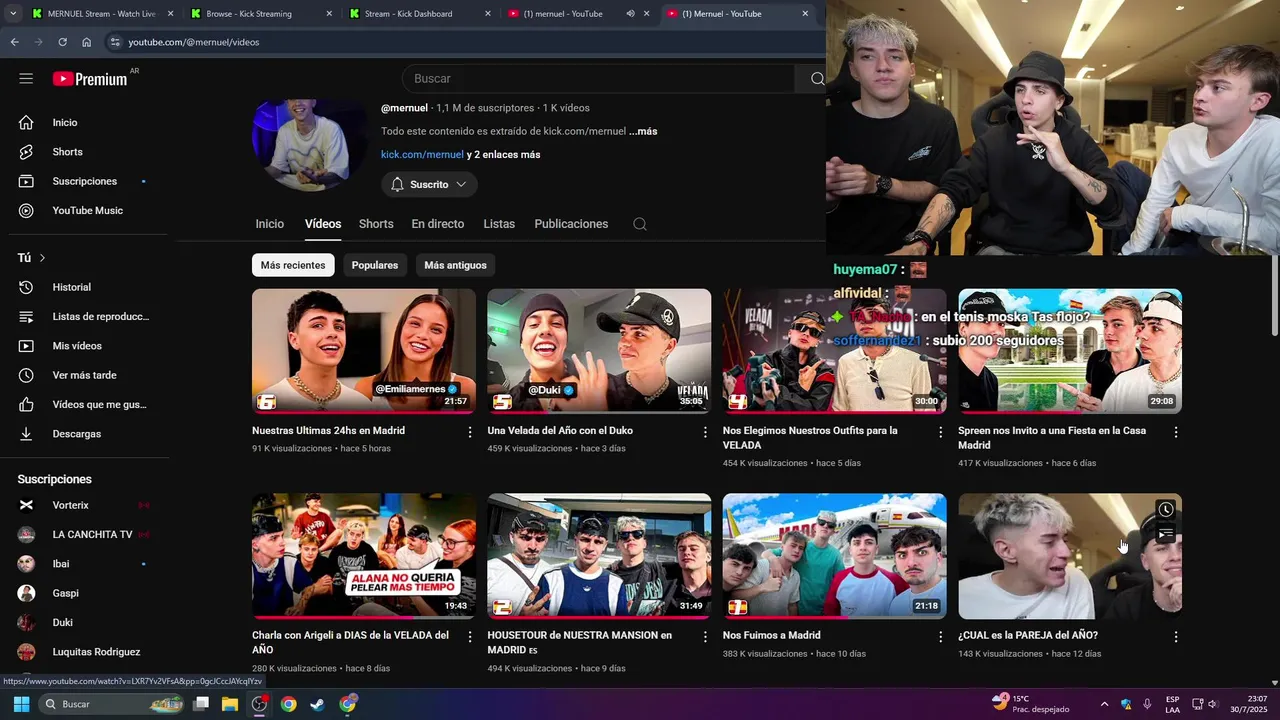Open YouTube Music from the sidebar
Screen dimensions: 1280x720
click(90, 211)
